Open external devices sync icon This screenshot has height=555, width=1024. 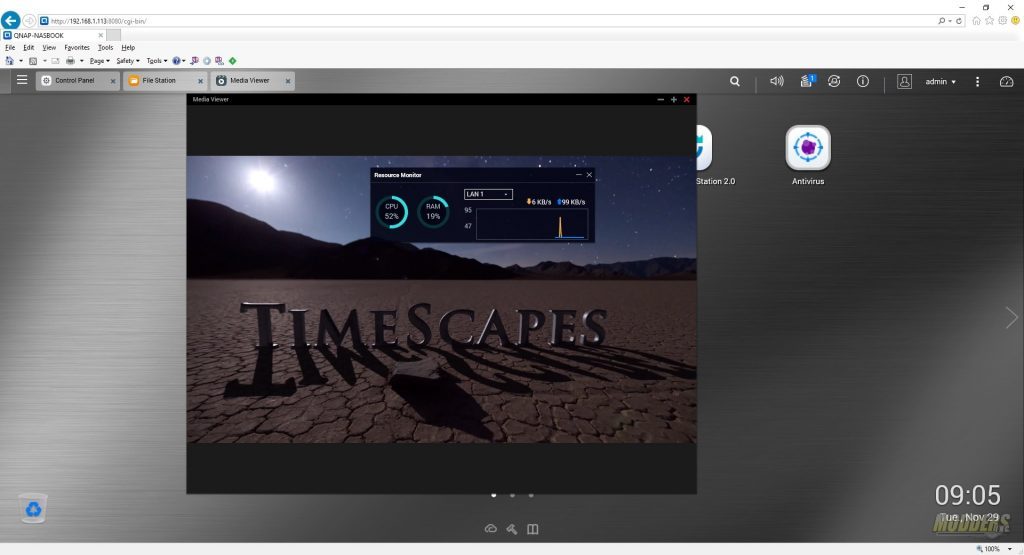tap(834, 81)
